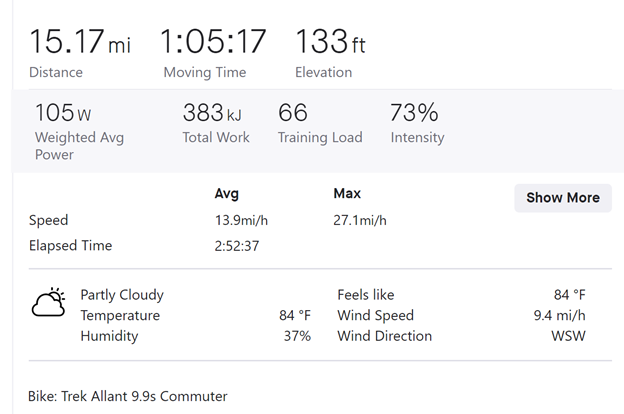Click the 133 ft Elevation stat

point(330,42)
